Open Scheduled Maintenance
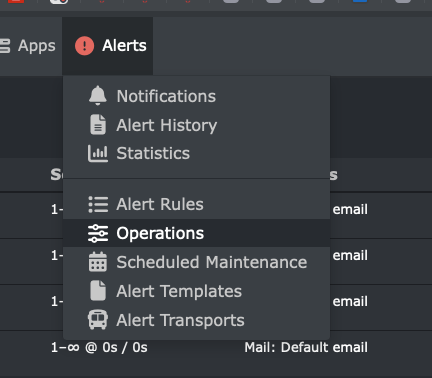 click(197, 262)
